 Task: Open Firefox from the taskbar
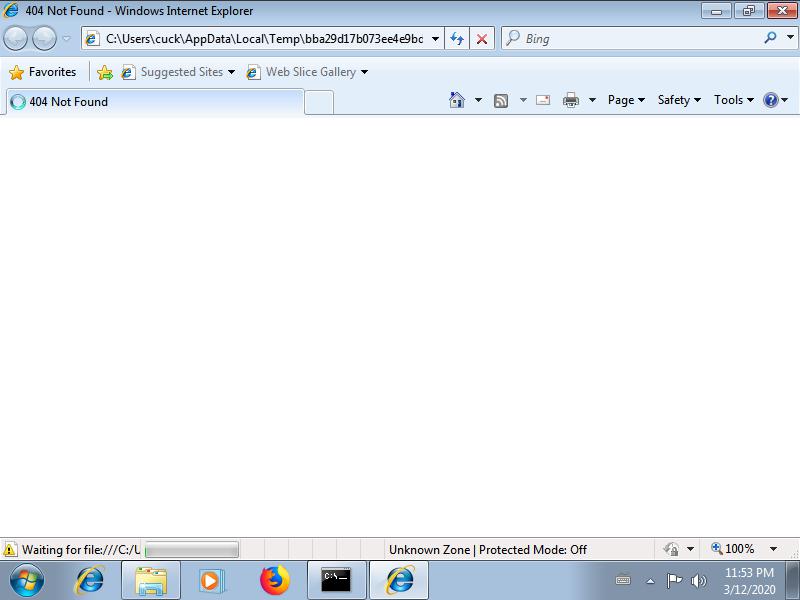(274, 581)
